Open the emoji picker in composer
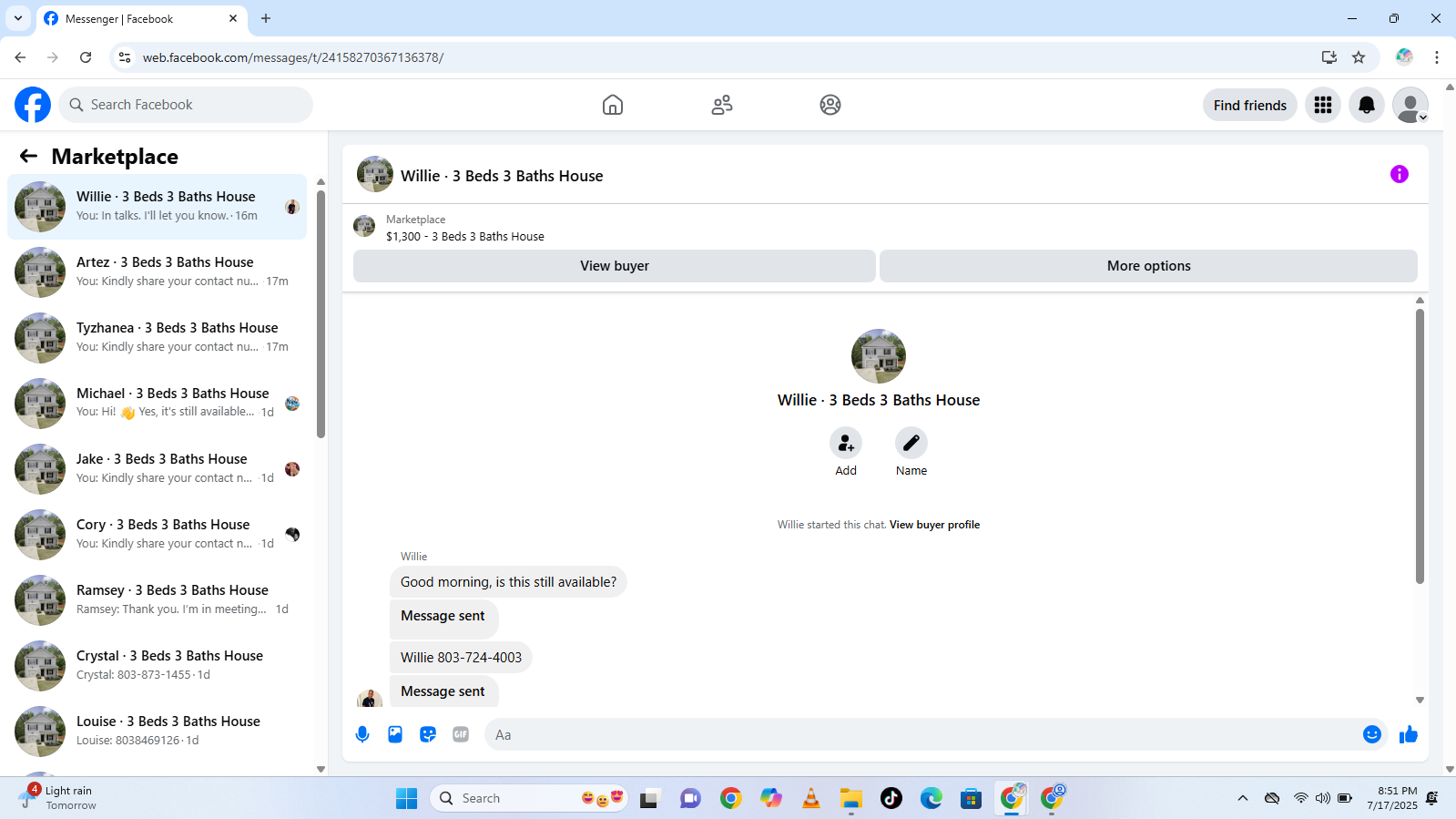This screenshot has width=1456, height=819. pyautogui.click(x=1372, y=734)
